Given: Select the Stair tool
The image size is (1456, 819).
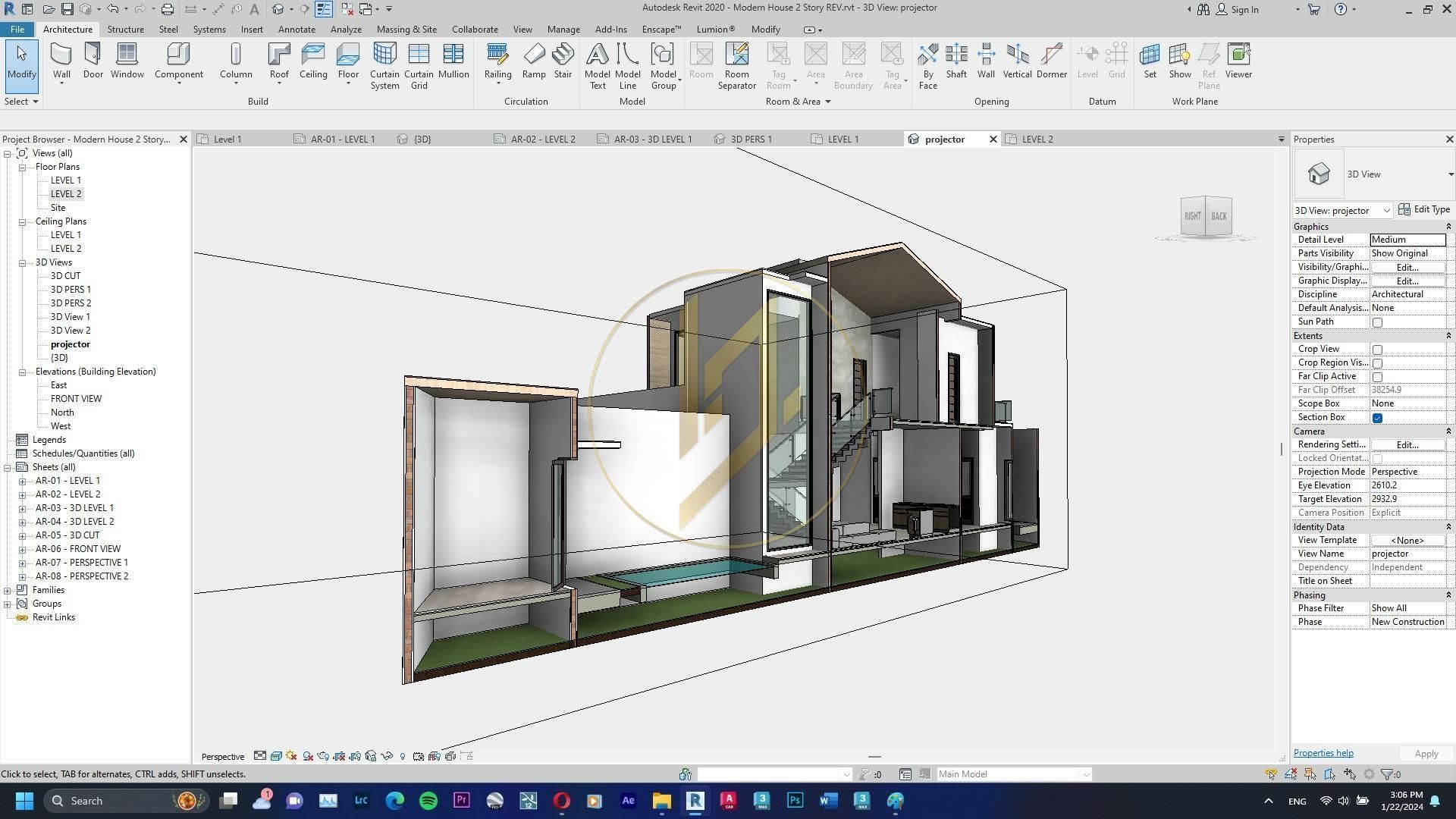Looking at the screenshot, I should coord(563,61).
